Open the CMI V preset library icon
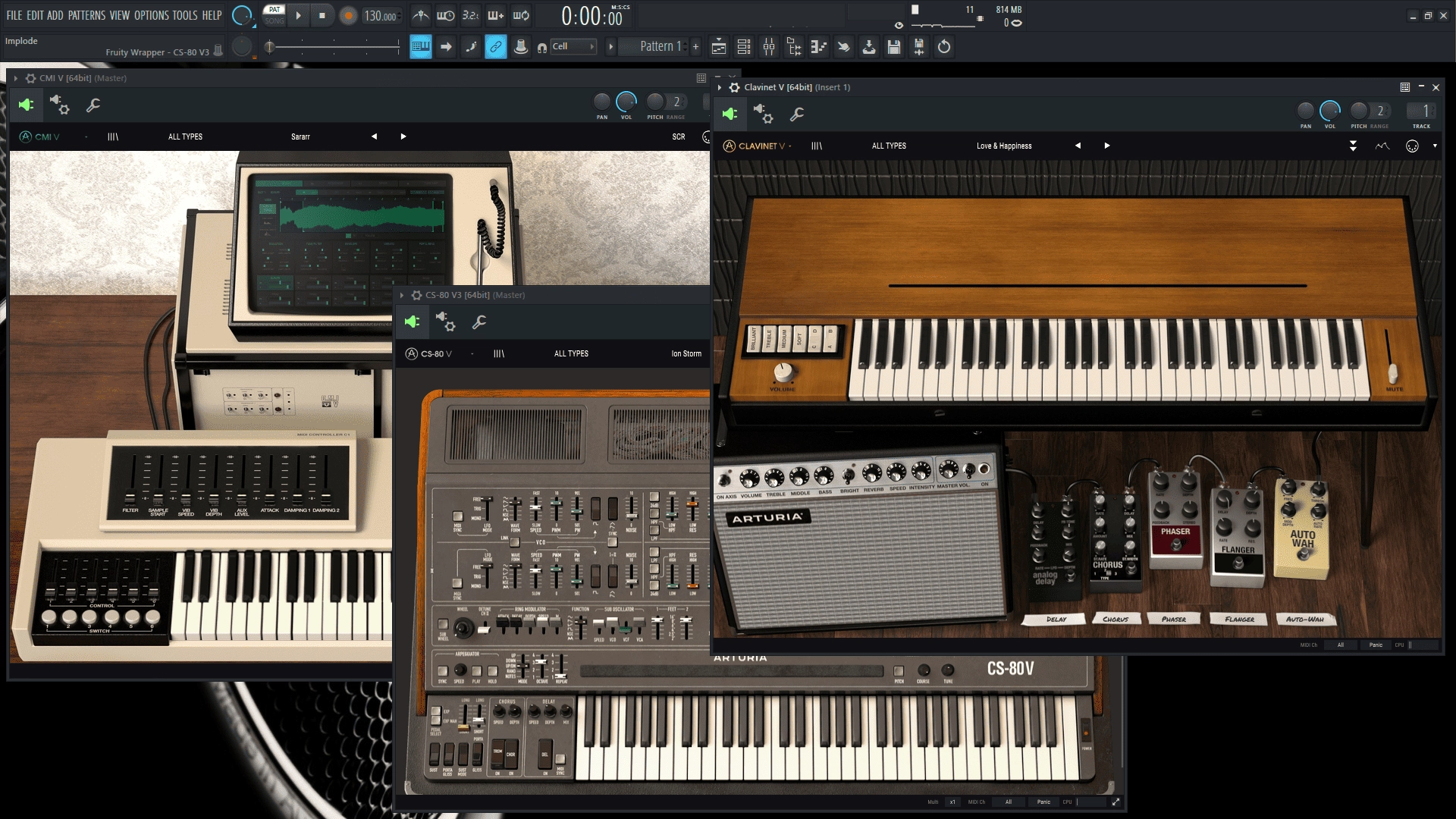Image resolution: width=1456 pixels, height=819 pixels. coord(113,136)
